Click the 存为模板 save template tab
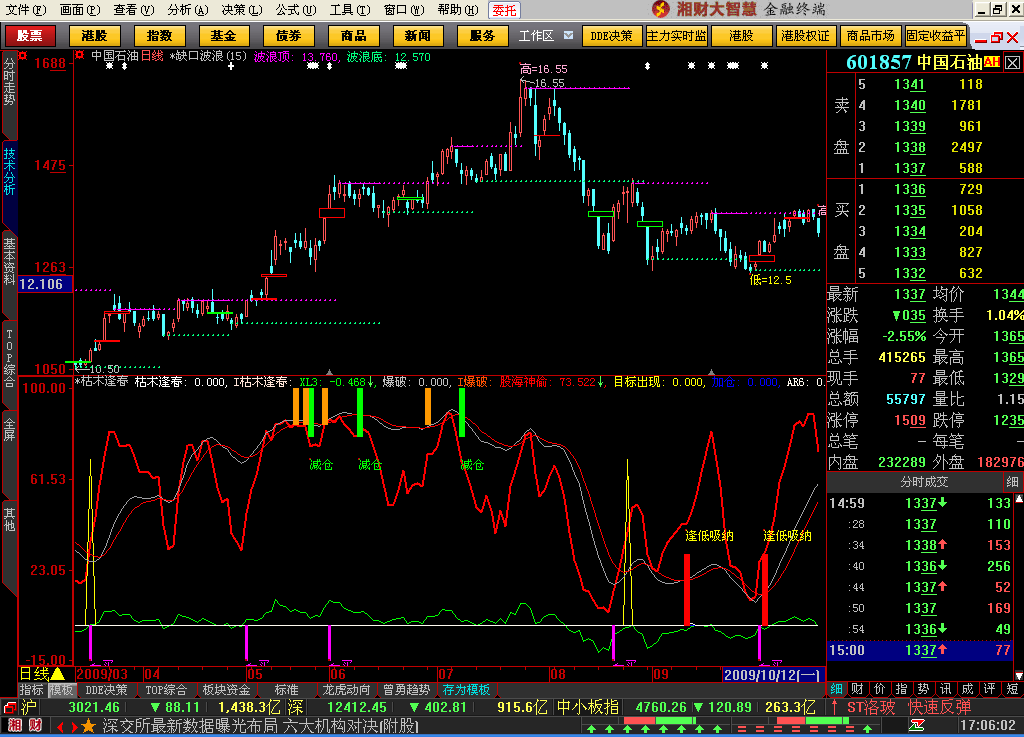Image resolution: width=1024 pixels, height=737 pixels. tap(466, 690)
